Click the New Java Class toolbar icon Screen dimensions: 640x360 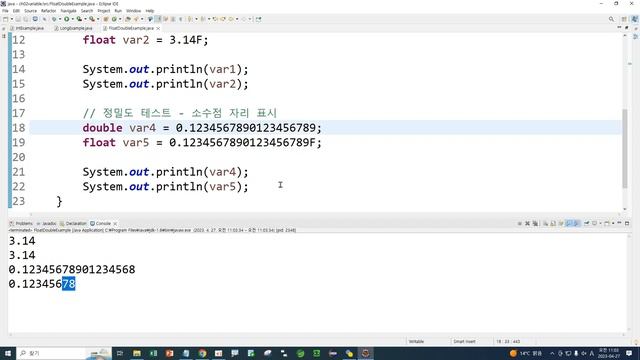(x=114, y=19)
